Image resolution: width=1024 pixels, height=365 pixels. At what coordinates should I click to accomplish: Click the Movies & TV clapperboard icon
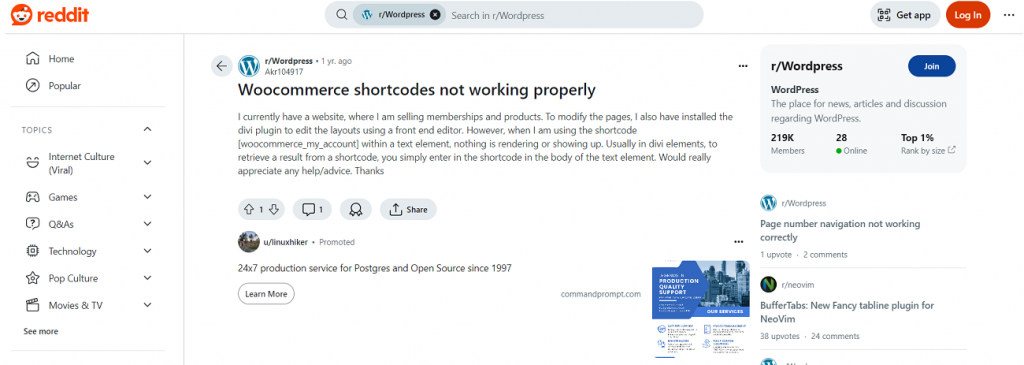tap(32, 305)
